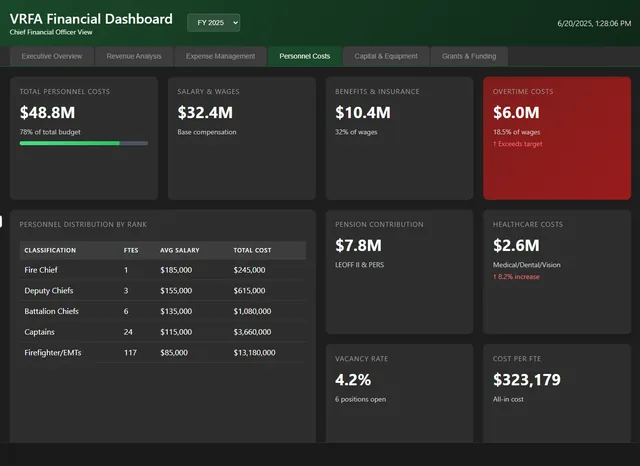Select the Personnel Costs tab
The width and height of the screenshot is (640, 466).
coord(304,56)
